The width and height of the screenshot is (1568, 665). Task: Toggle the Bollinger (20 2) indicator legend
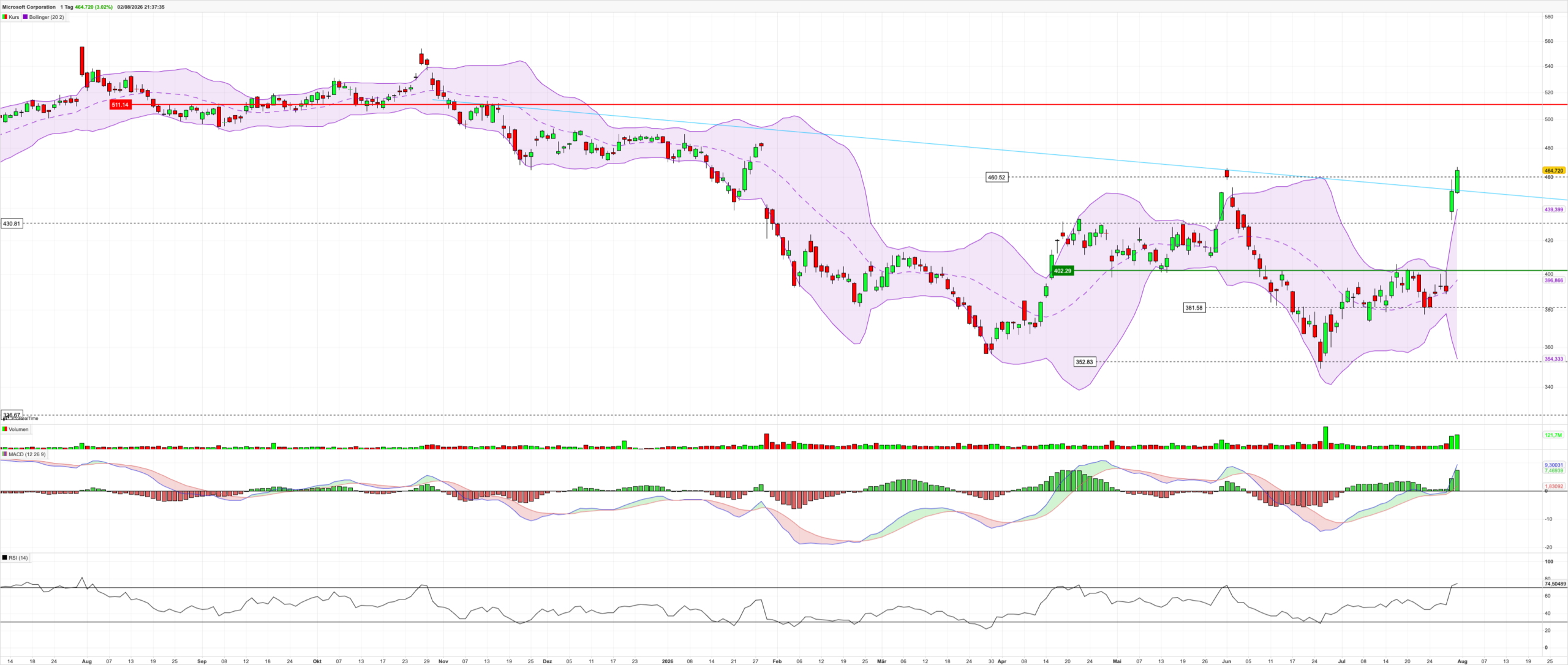[43, 17]
